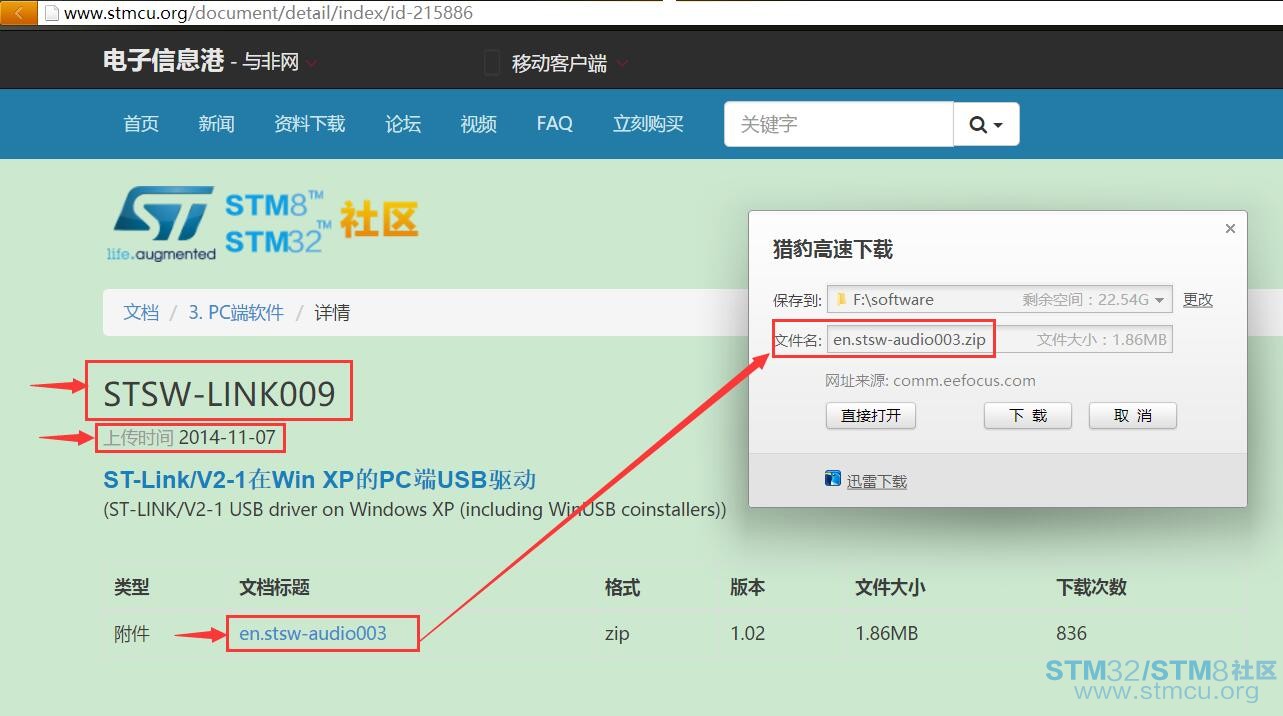Click the 迅雷 icon in dialog footer
Image resolution: width=1283 pixels, height=716 pixels.
tap(832, 479)
